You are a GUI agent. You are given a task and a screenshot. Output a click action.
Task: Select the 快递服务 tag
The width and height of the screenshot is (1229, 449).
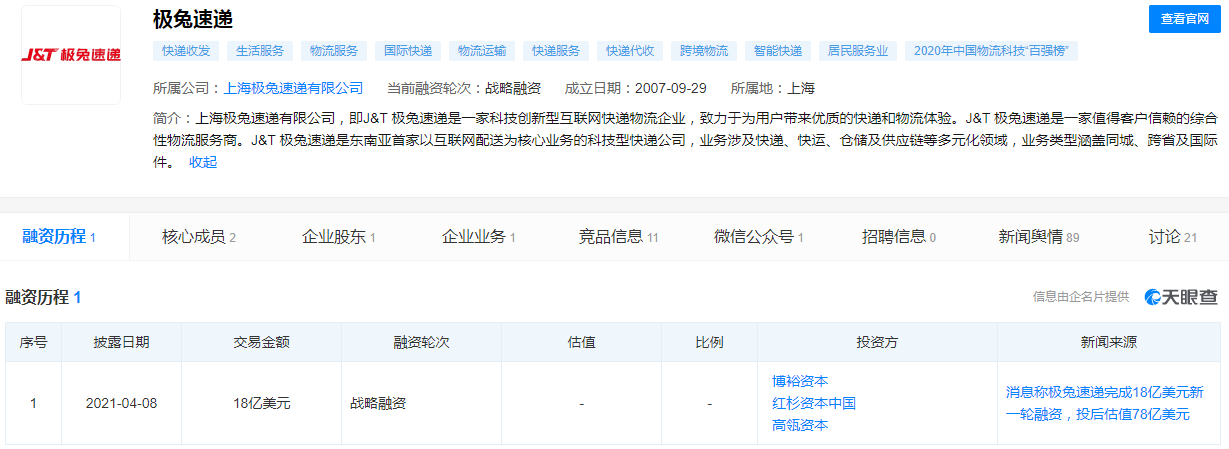[x=556, y=50]
